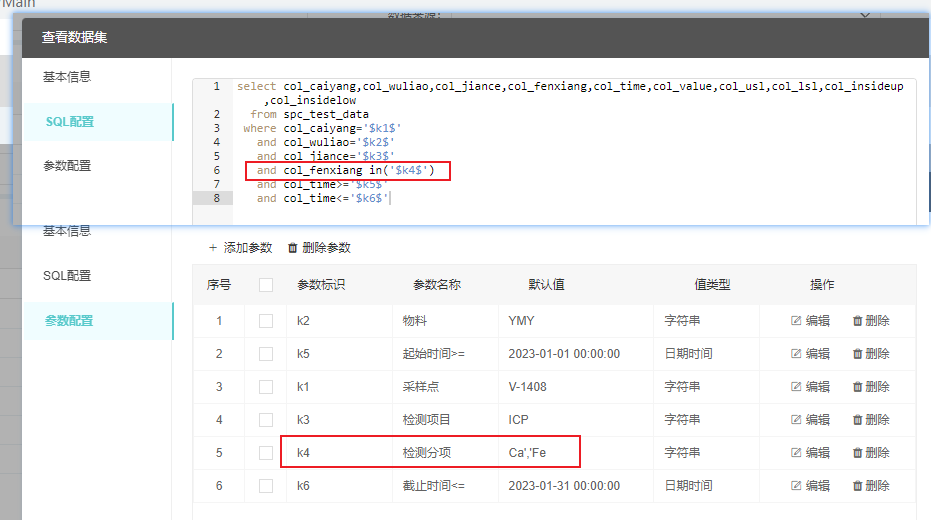The height and width of the screenshot is (520, 931).
Task: Check the checkbox for k5 row
Action: [x=266, y=354]
